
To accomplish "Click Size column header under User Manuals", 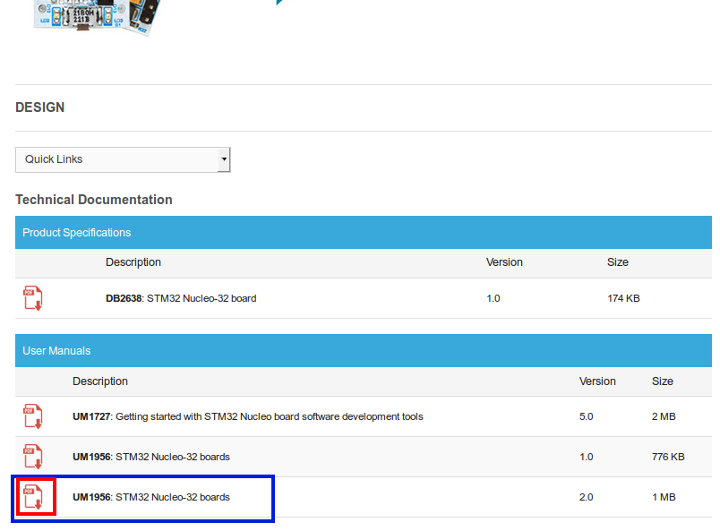I will (x=662, y=381).
